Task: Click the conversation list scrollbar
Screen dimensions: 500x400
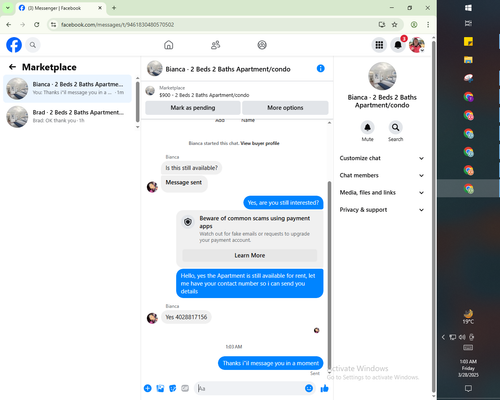Action: pos(137,102)
